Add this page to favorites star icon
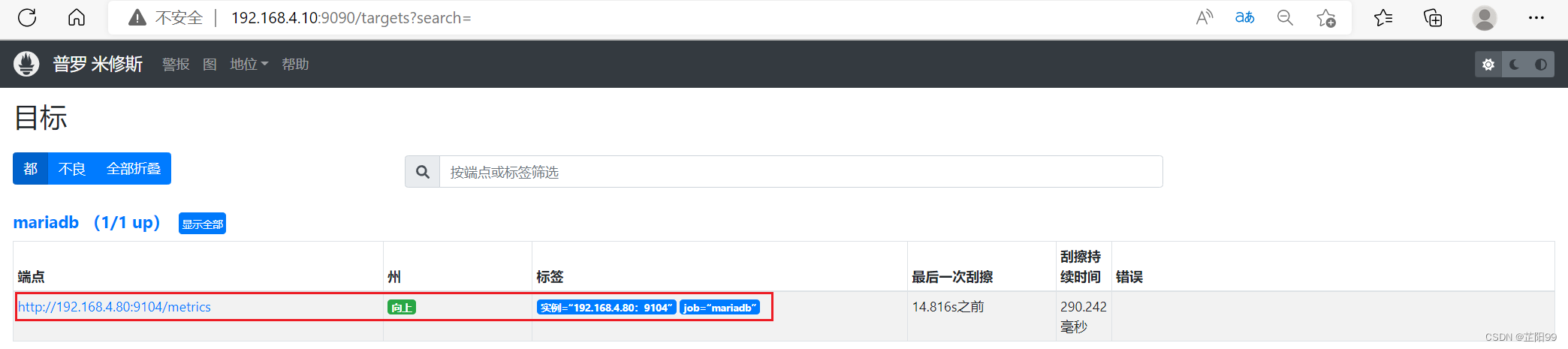This screenshot has width=1568, height=349. (1326, 18)
